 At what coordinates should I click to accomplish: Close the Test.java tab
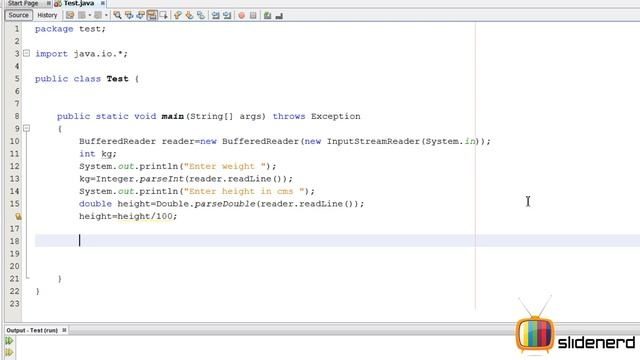click(102, 3)
